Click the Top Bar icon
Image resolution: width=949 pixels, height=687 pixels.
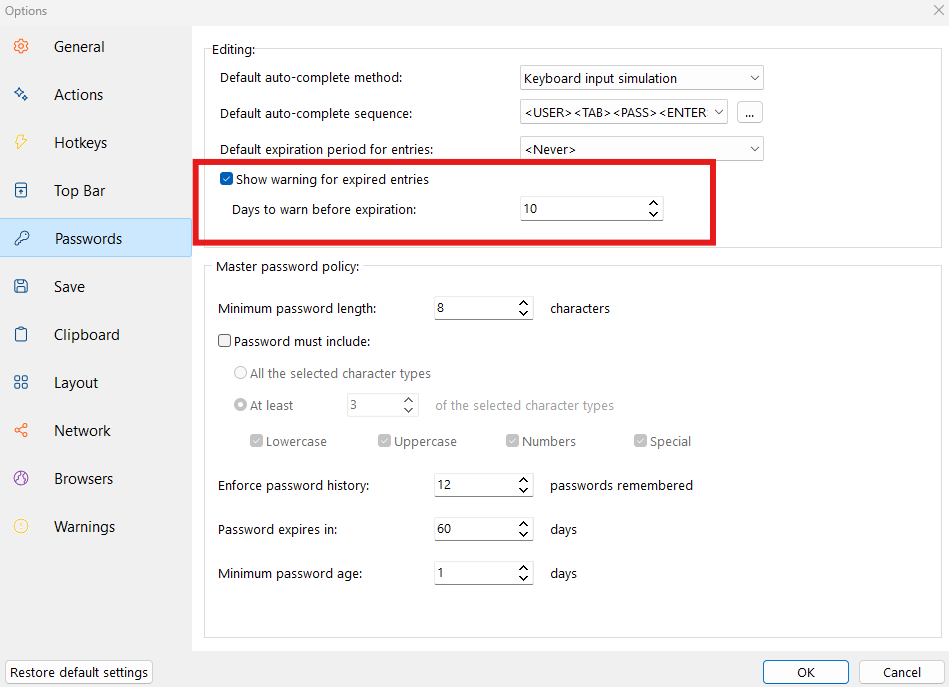pyautogui.click(x=21, y=190)
